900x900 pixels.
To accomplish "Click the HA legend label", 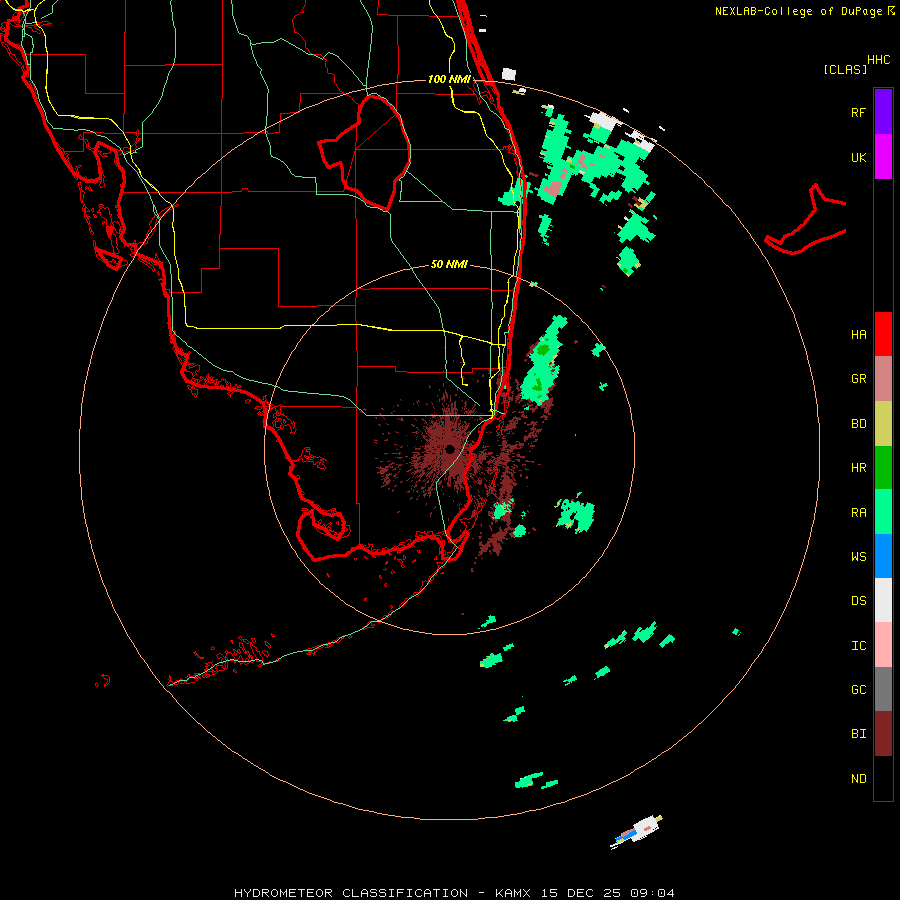I will coord(858,335).
